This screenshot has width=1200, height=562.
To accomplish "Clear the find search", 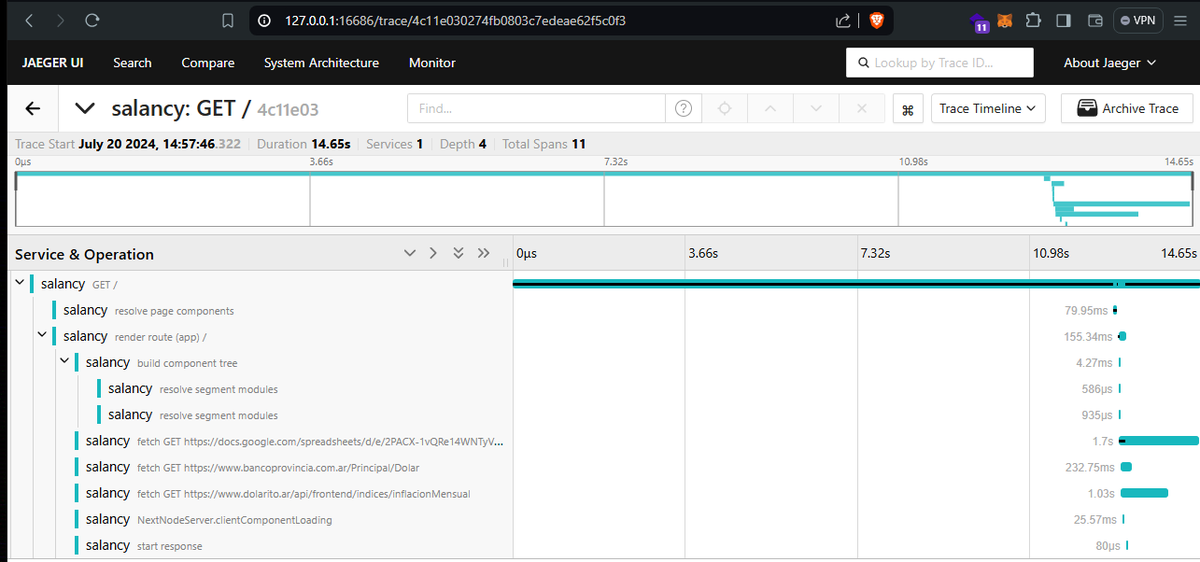I will pos(861,108).
